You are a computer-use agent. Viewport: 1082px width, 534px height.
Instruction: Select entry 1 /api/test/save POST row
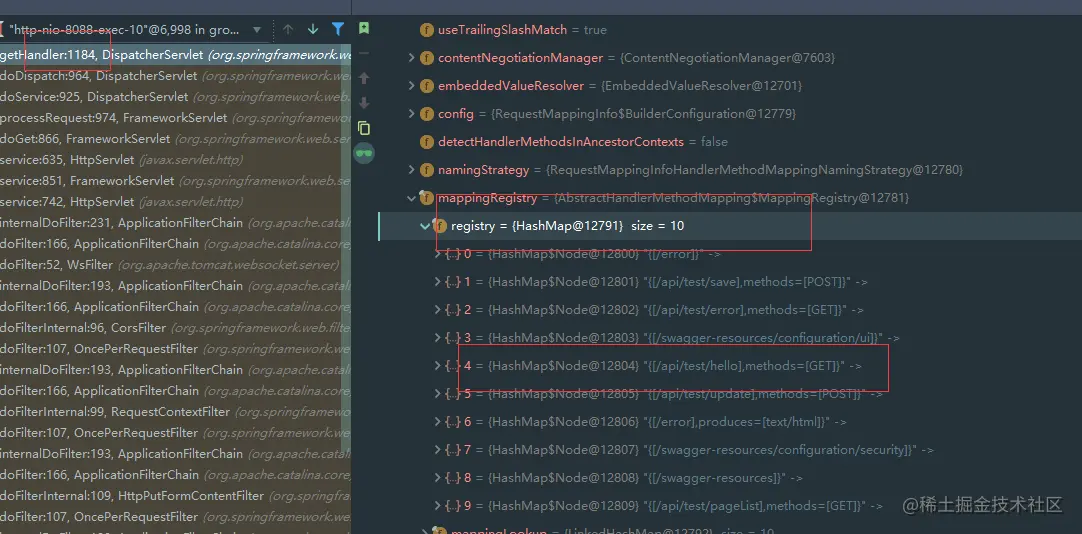(730, 281)
